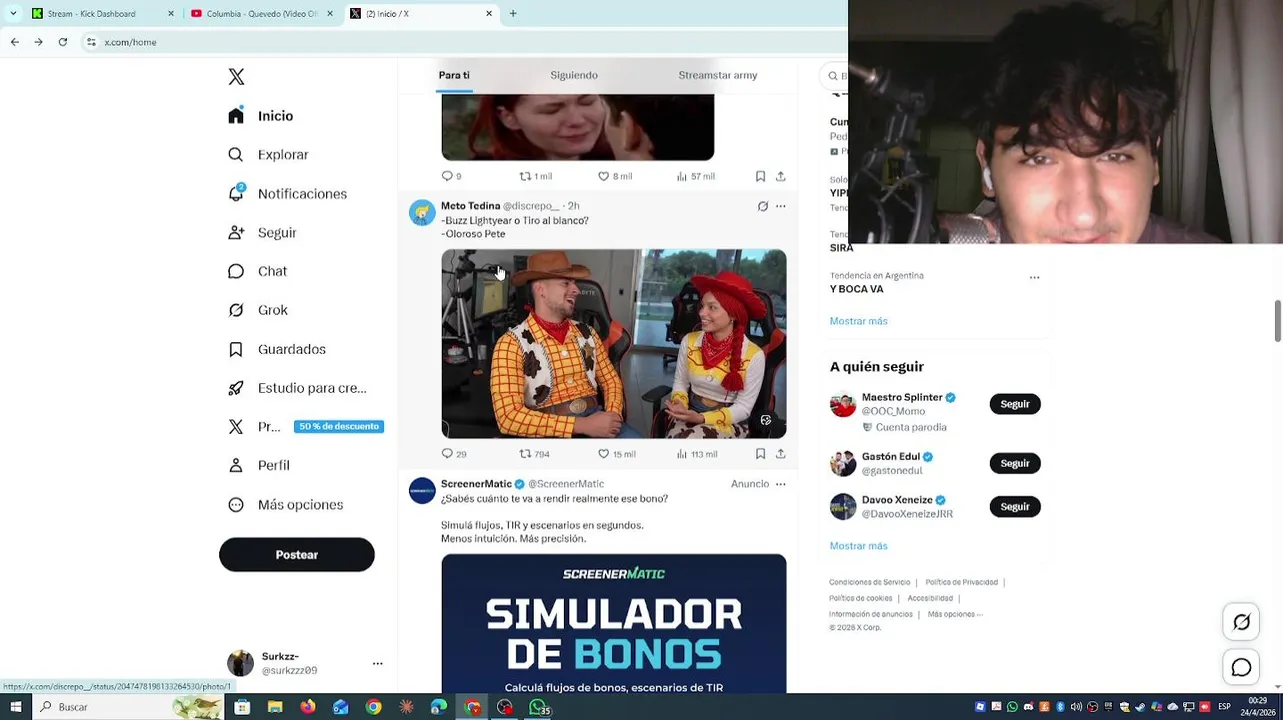Click the page vertical scrollbar thumb
The height and width of the screenshot is (720, 1283).
(x=1277, y=320)
